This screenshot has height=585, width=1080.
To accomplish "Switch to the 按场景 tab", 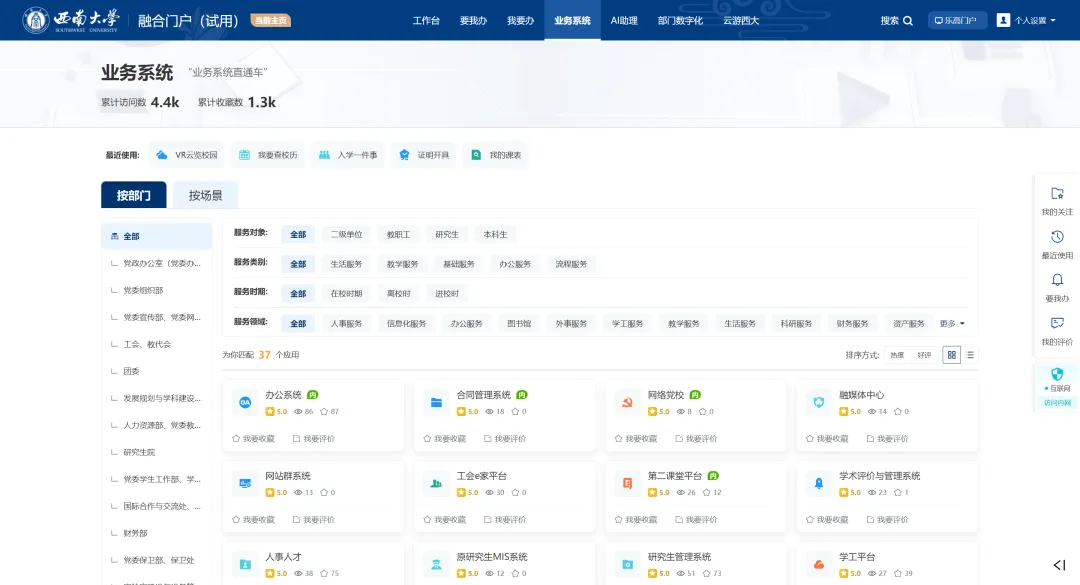I will (205, 195).
